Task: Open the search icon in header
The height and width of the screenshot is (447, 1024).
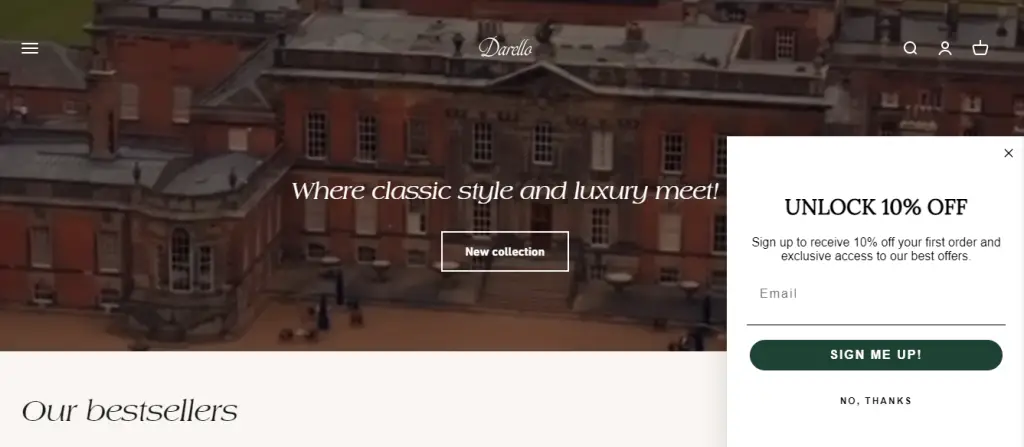Action: [x=910, y=48]
